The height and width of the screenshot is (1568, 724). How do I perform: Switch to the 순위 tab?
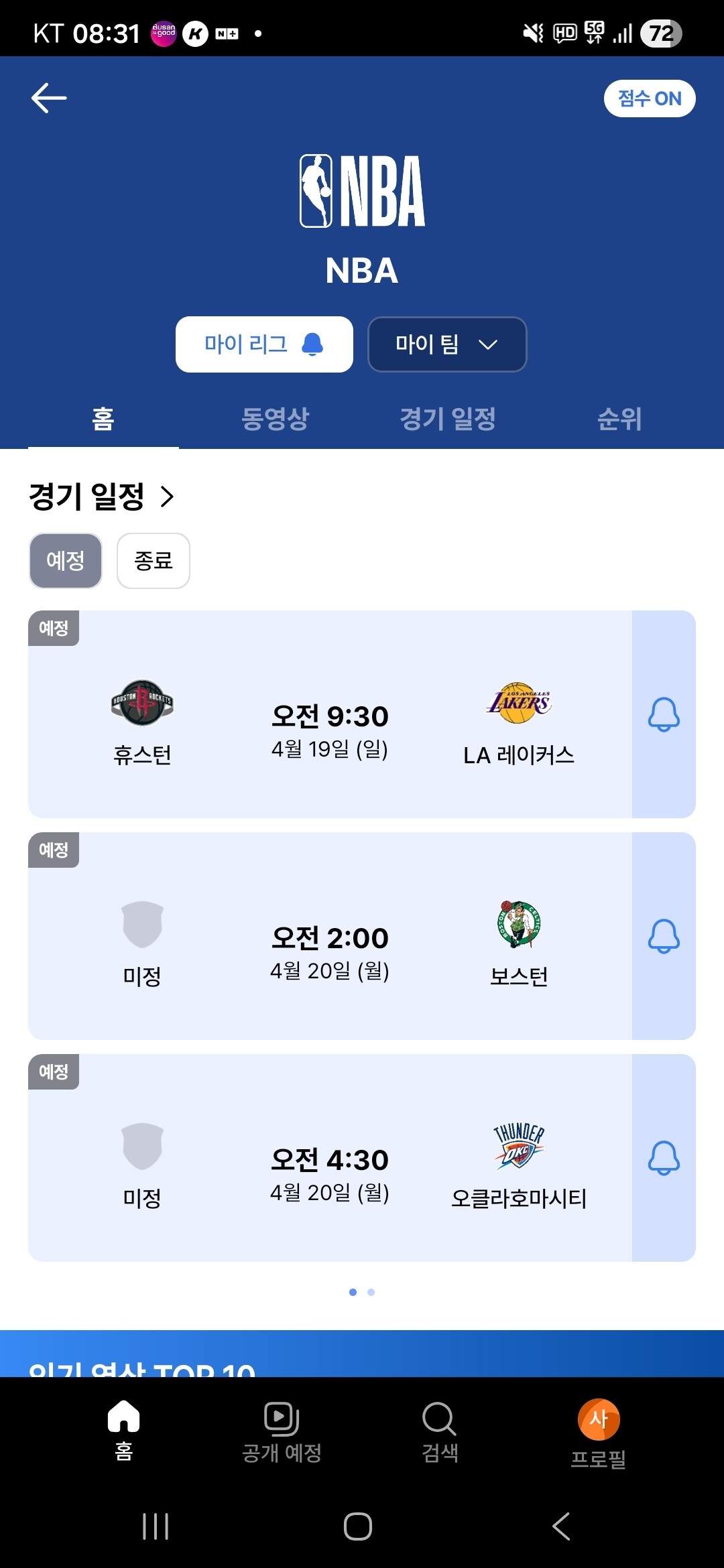pyautogui.click(x=619, y=419)
